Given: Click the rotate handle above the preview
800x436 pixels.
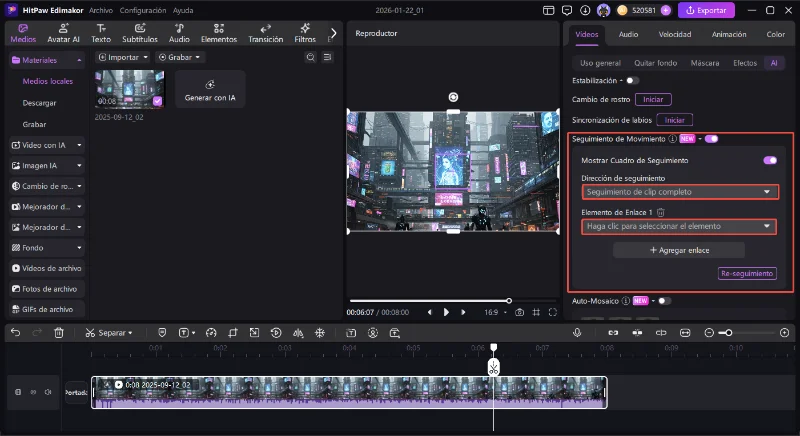Looking at the screenshot, I should (453, 97).
